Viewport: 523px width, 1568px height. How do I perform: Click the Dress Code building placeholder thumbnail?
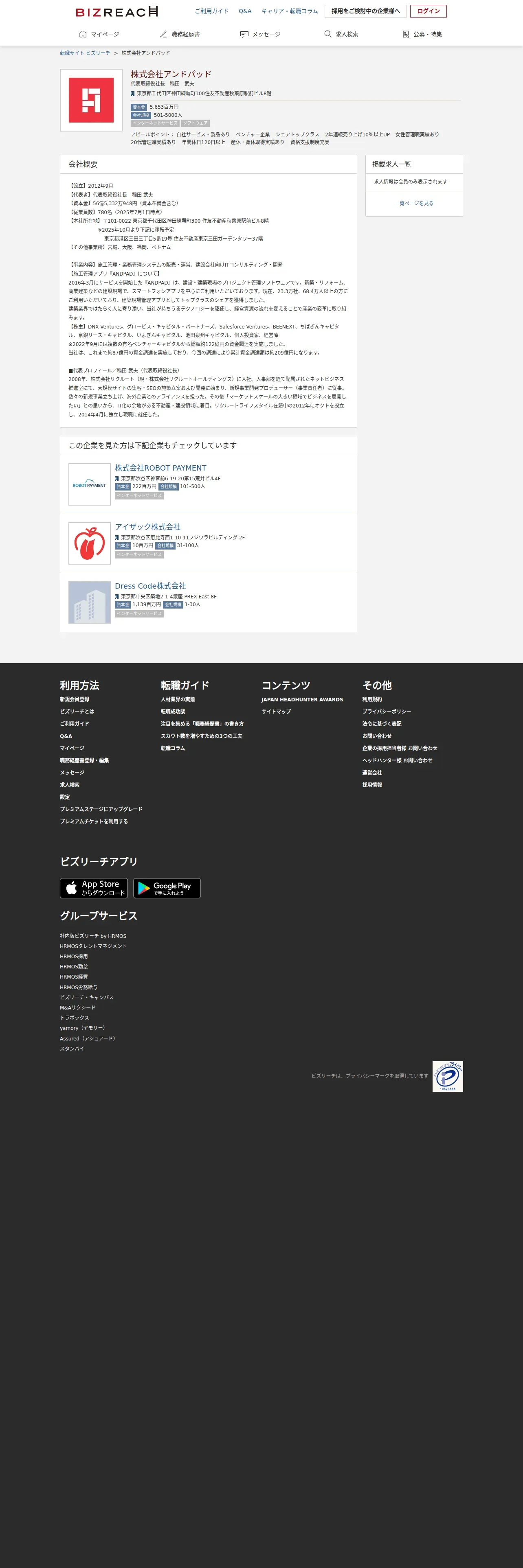(90, 602)
